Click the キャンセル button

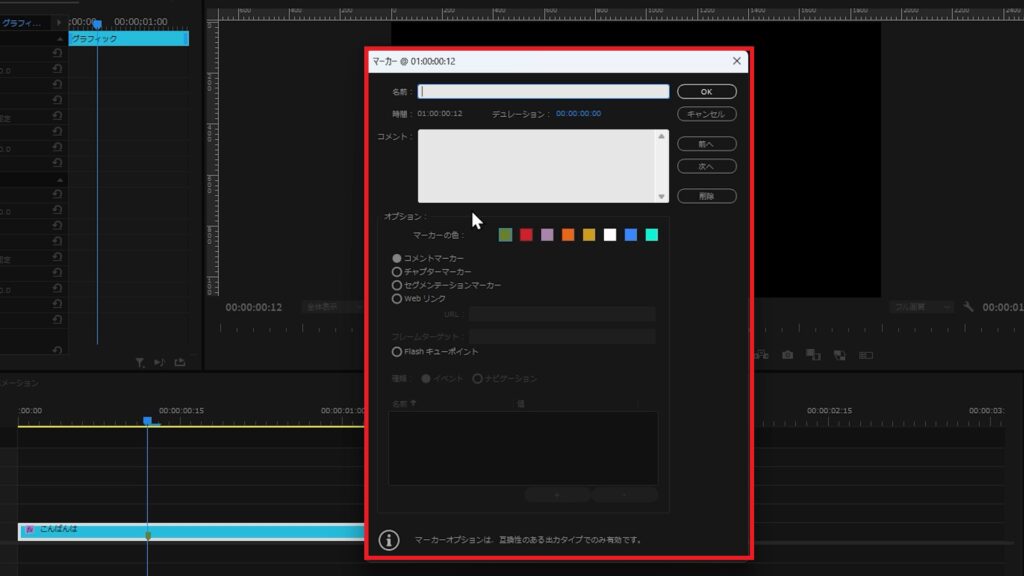(x=707, y=114)
